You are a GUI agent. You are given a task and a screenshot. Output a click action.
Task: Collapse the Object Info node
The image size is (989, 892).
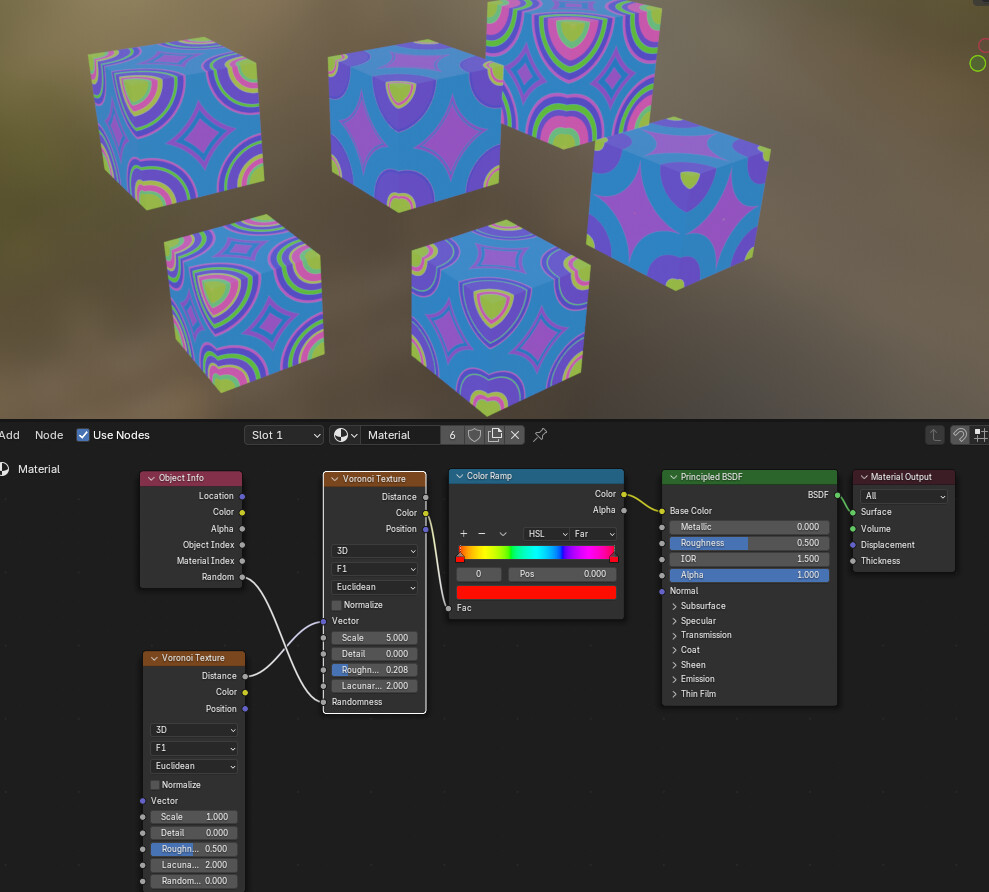[151, 479]
